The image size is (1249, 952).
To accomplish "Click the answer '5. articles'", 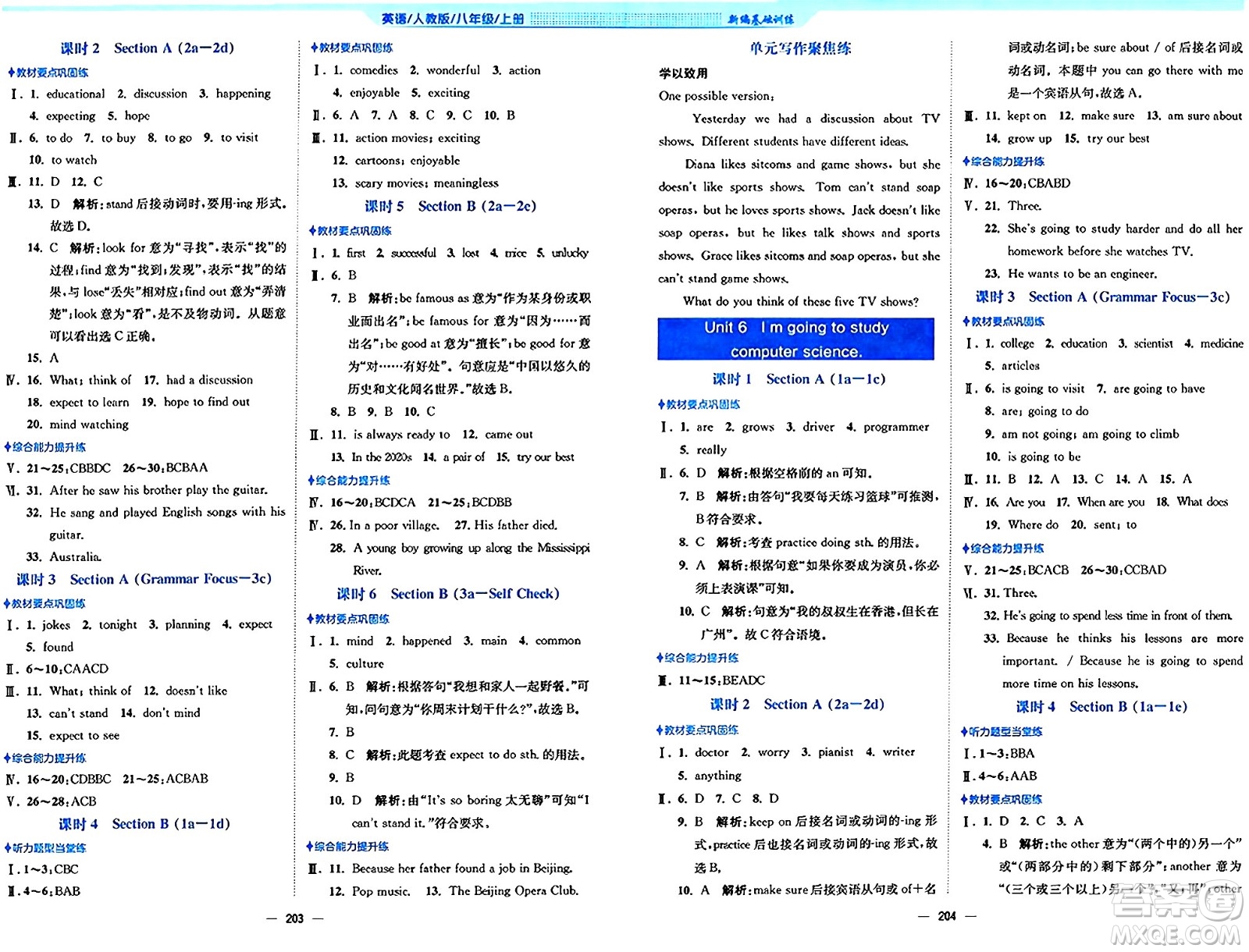I will coord(1012,366).
